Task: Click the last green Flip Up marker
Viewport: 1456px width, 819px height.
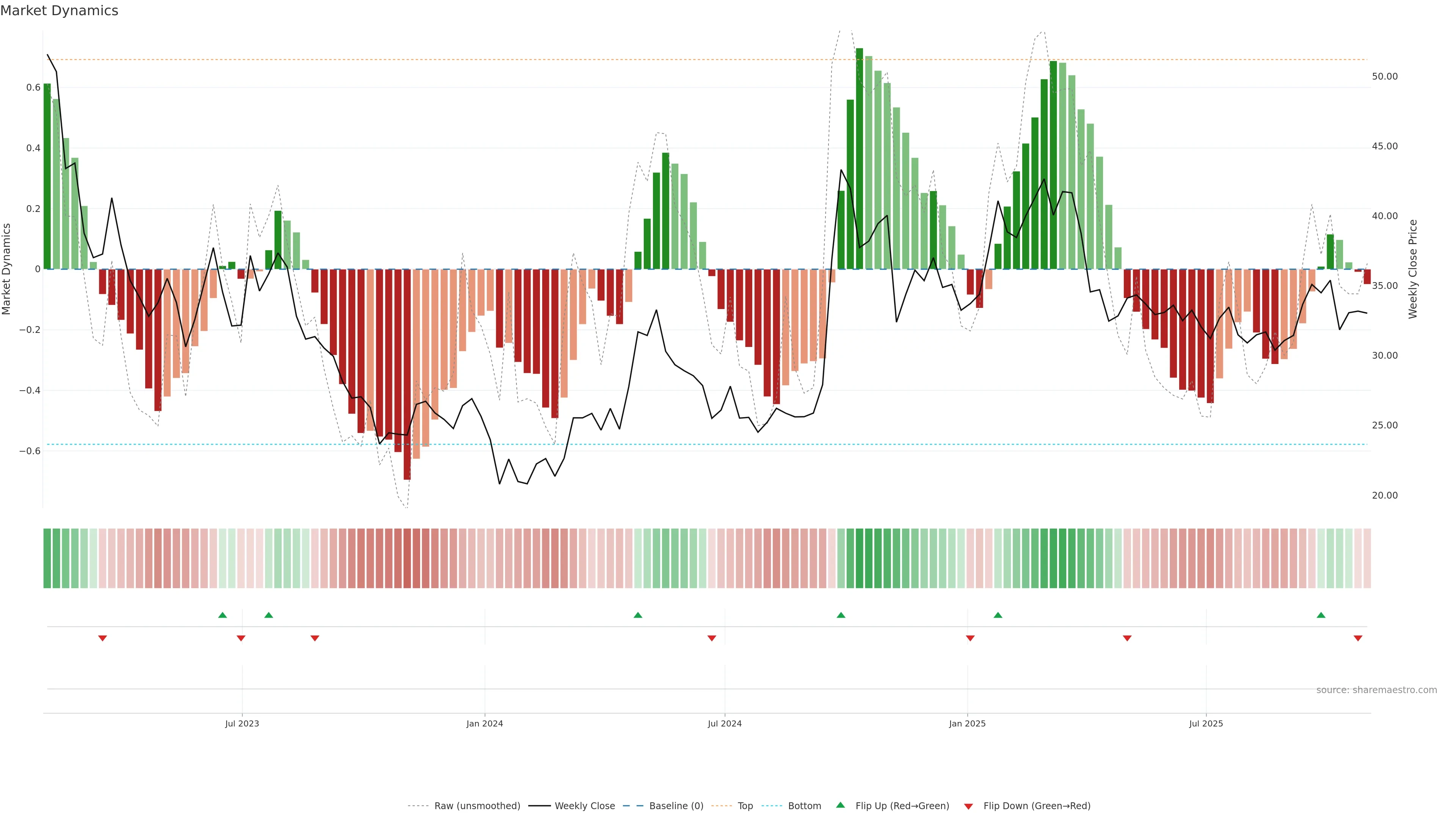Action: pyautogui.click(x=1321, y=615)
